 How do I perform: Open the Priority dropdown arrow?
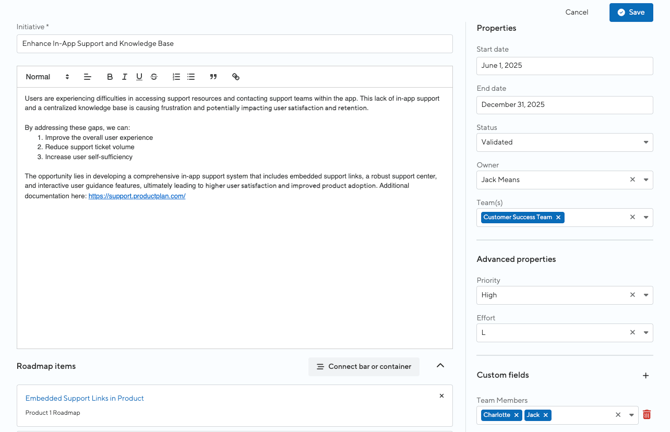(646, 295)
